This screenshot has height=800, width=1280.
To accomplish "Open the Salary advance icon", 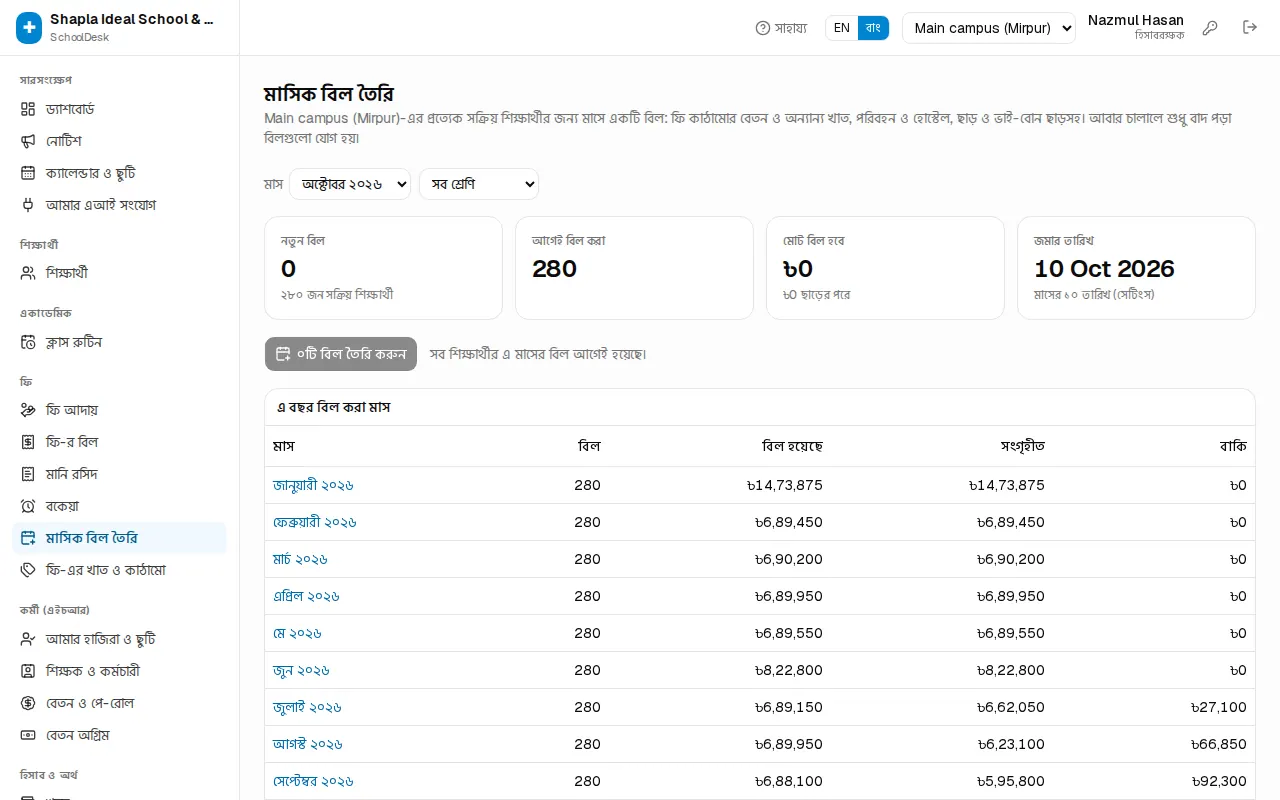I will 28,735.
